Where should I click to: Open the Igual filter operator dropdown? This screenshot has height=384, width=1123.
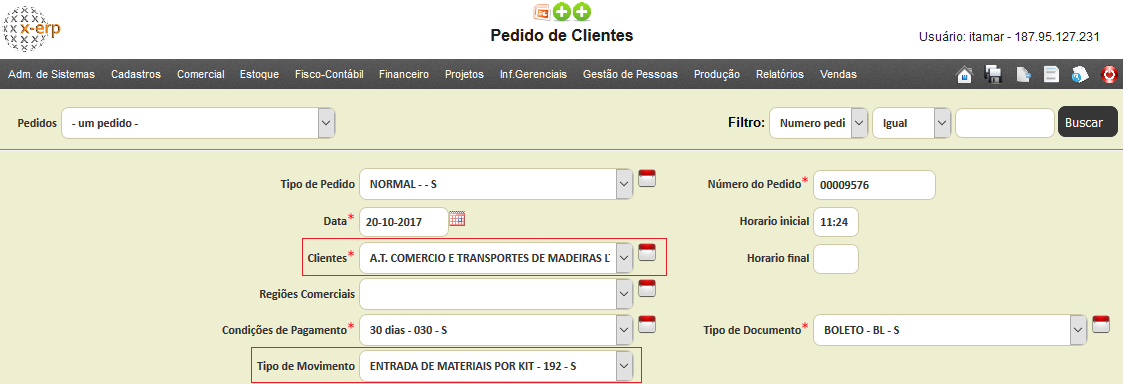[x=911, y=123]
